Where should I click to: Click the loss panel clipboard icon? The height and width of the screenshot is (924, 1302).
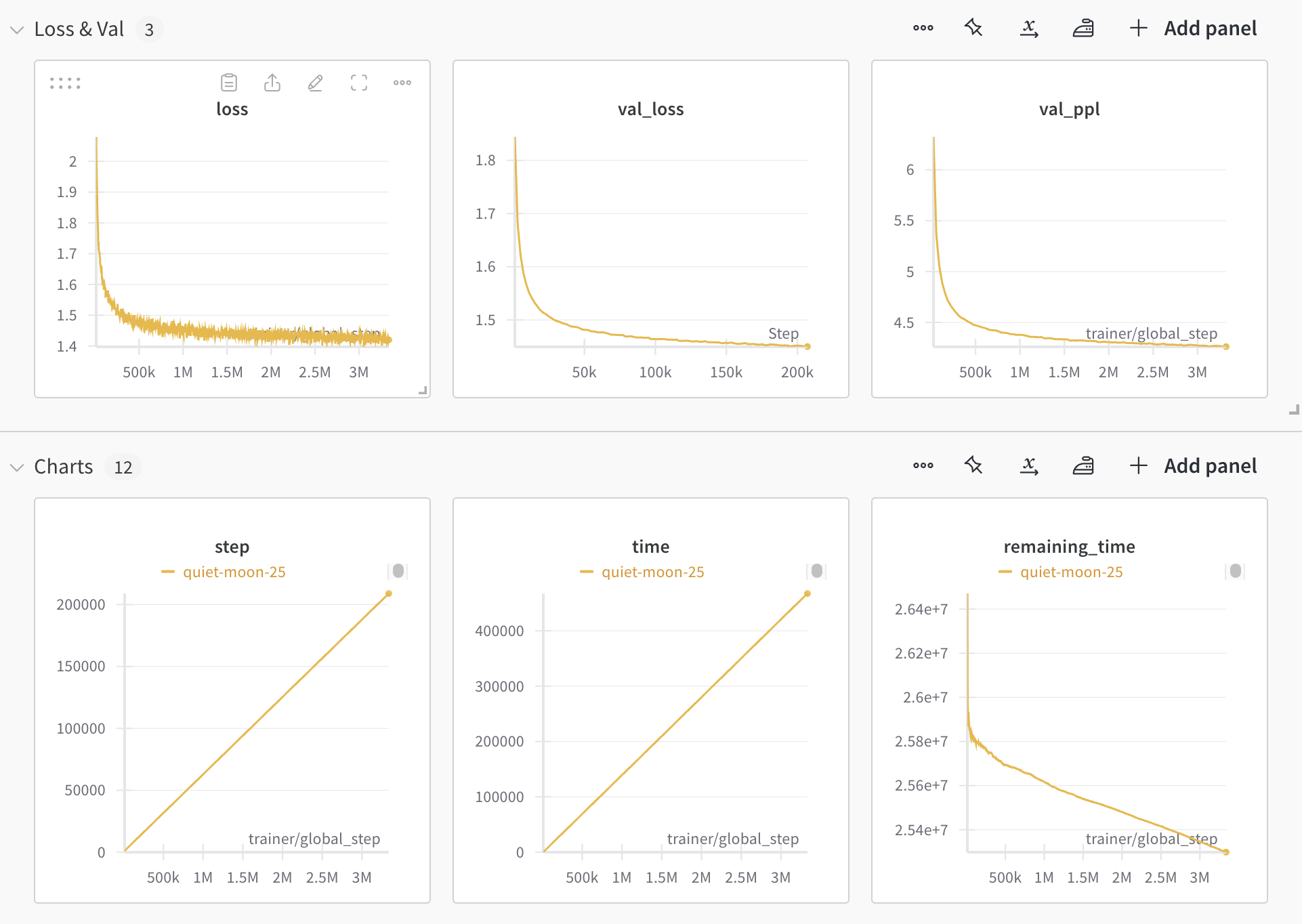[229, 83]
